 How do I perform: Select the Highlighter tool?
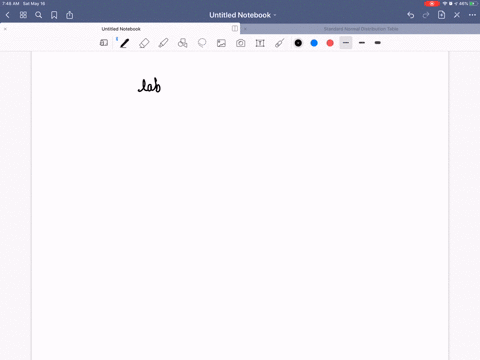(163, 43)
